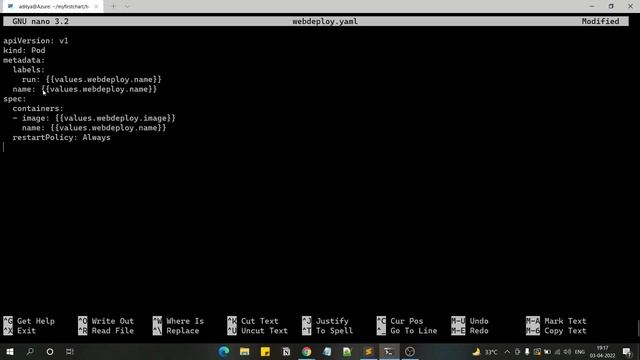Click the 'spec:' line

click(x=15, y=99)
